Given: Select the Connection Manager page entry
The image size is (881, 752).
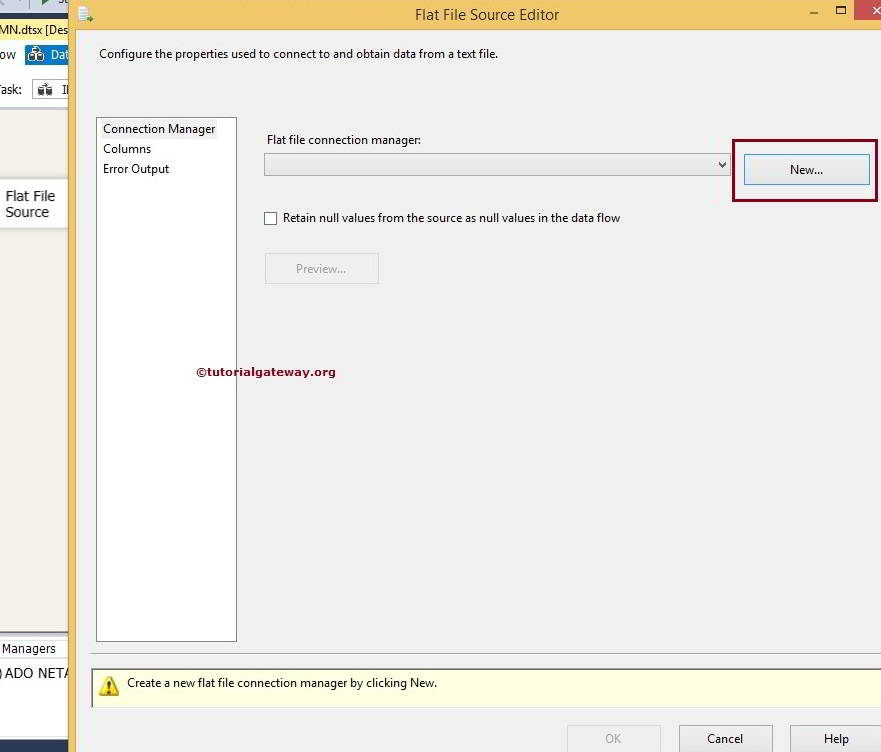Looking at the screenshot, I should pos(158,128).
